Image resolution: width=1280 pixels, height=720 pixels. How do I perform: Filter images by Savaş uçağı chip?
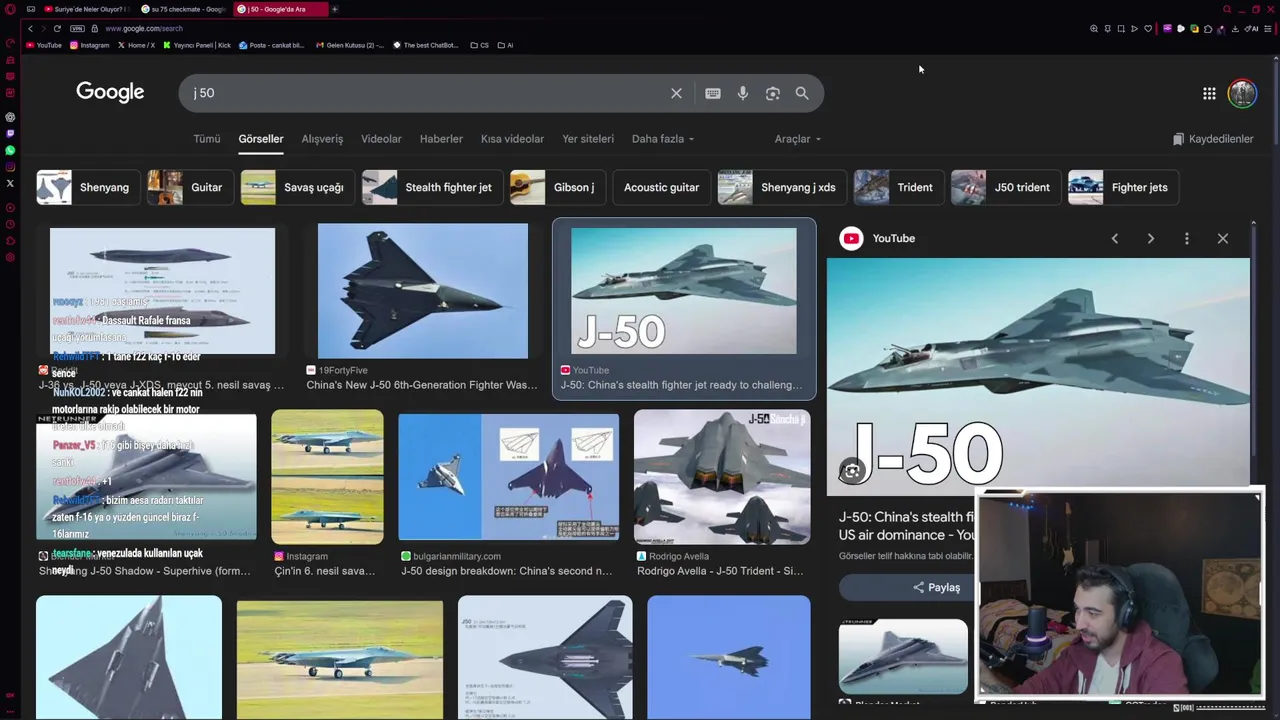(x=297, y=187)
